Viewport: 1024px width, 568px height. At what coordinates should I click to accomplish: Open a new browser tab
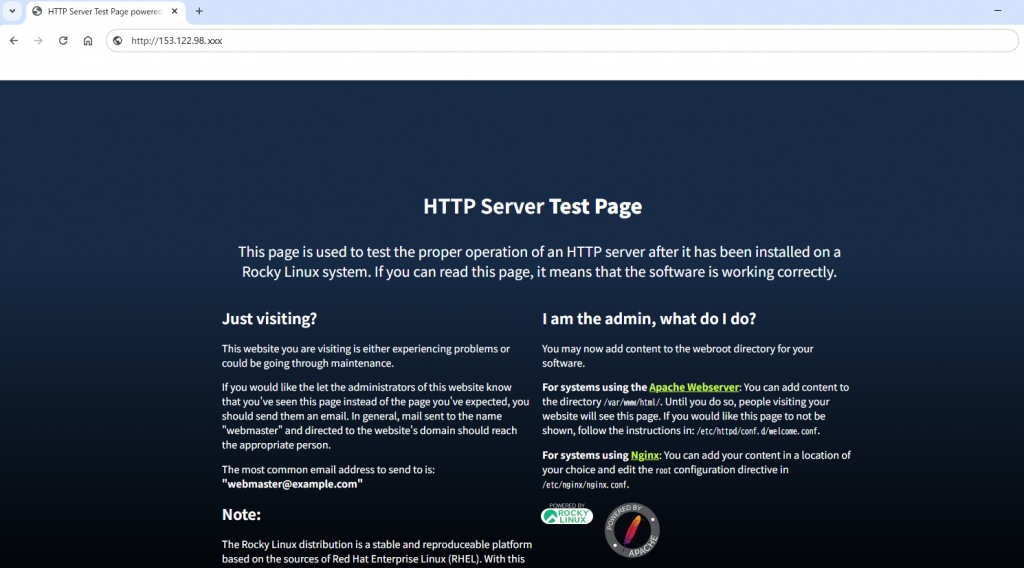coord(199,11)
